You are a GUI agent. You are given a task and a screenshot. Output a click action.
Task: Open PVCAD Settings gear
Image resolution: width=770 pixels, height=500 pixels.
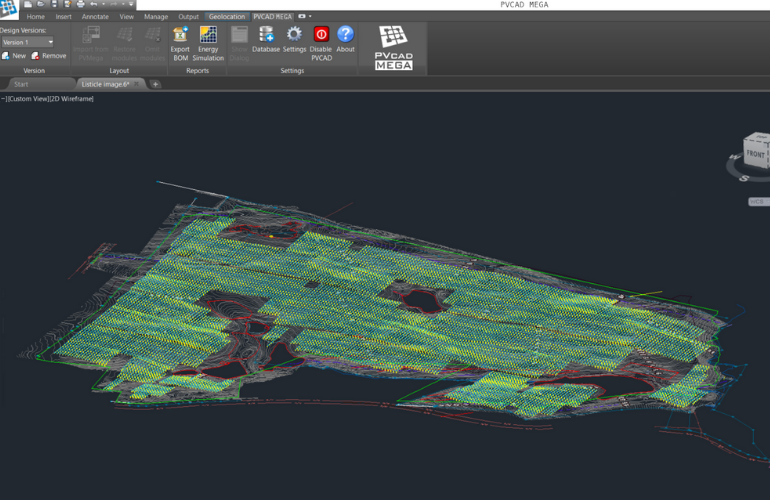point(294,35)
